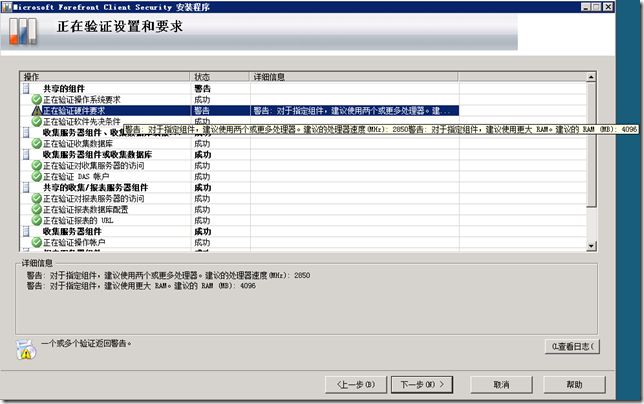This screenshot has height=404, width=644.
Task: Click the 详细信息 column header
Action: pyautogui.click(x=354, y=77)
